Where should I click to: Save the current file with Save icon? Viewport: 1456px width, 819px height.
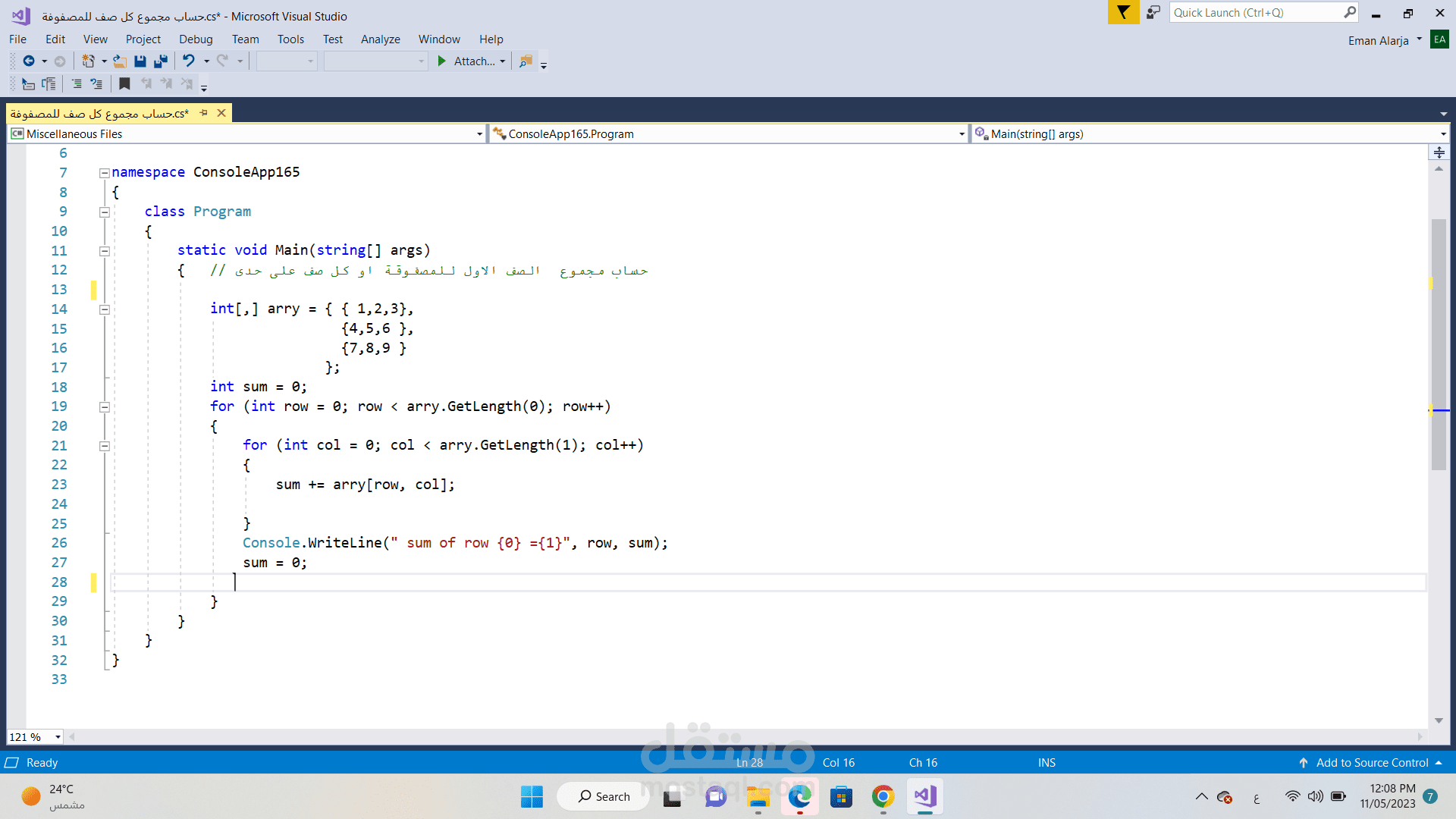tap(140, 61)
